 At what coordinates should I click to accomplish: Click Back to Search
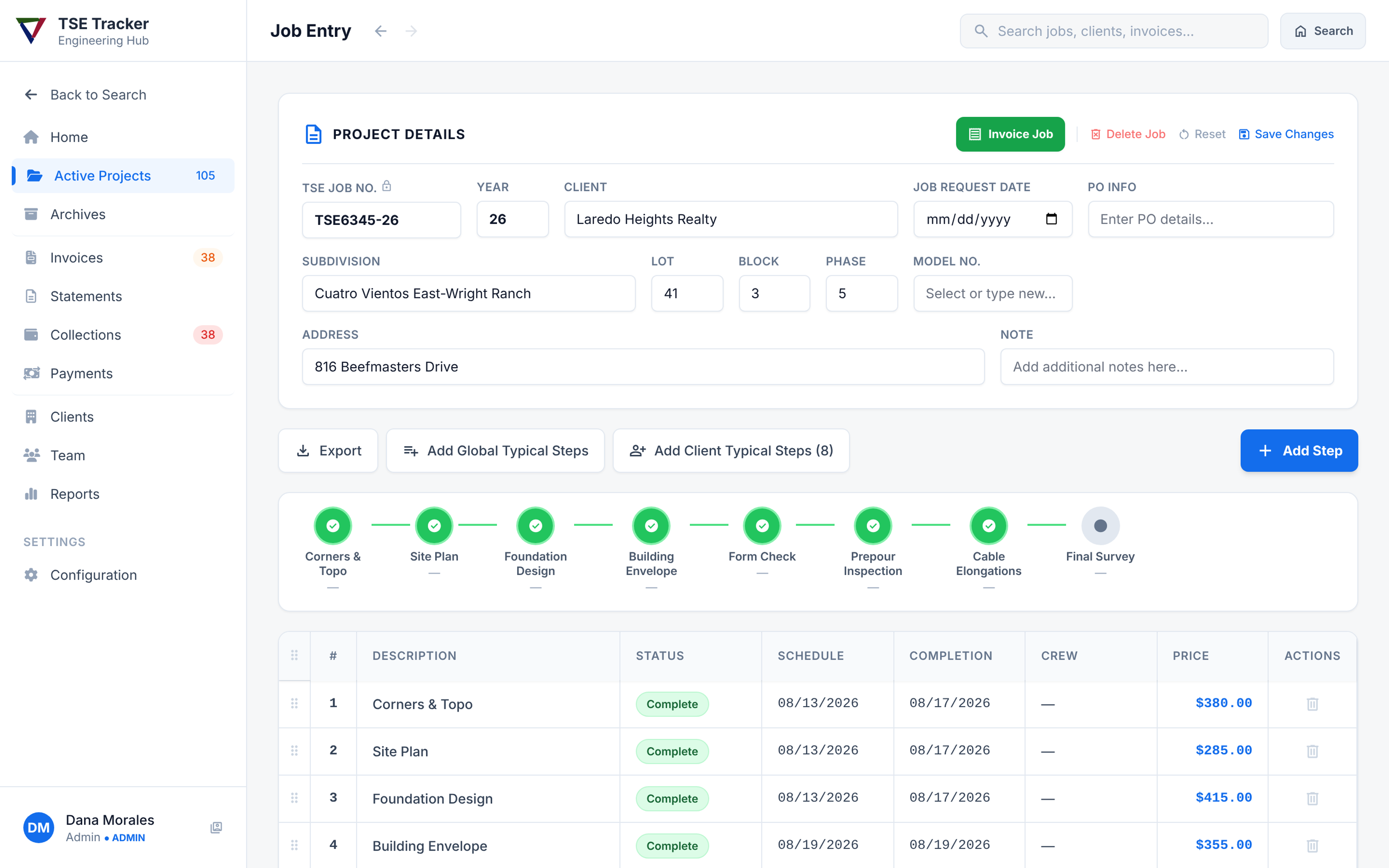tap(123, 95)
